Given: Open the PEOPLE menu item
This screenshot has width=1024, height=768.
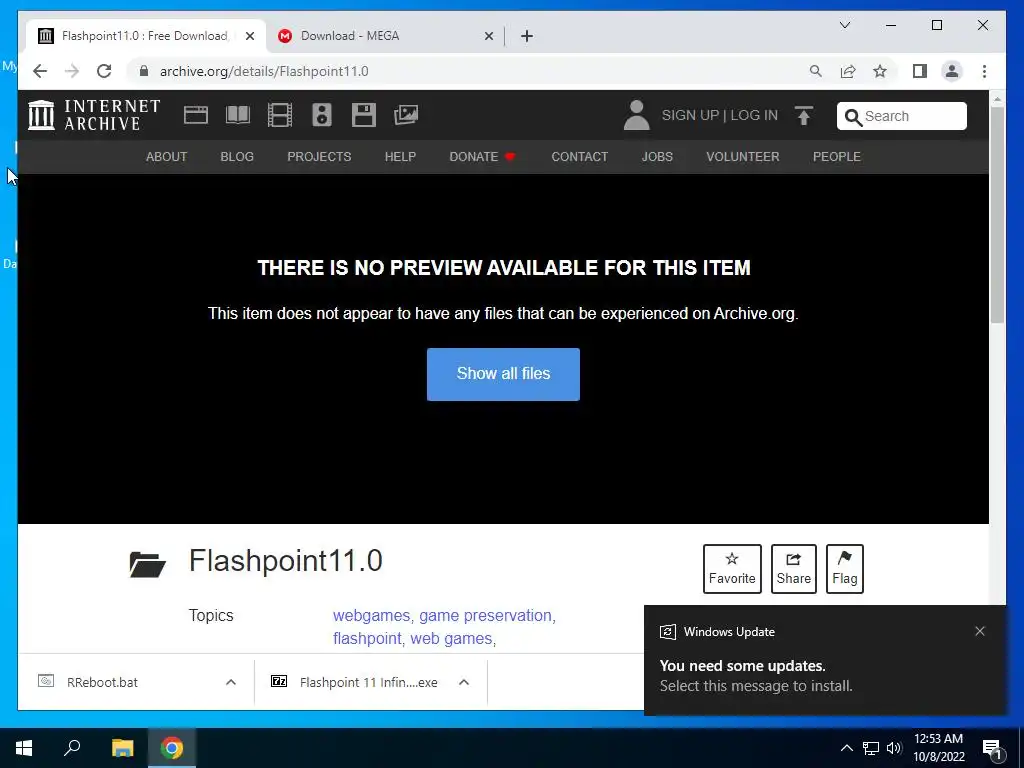Looking at the screenshot, I should 837,157.
